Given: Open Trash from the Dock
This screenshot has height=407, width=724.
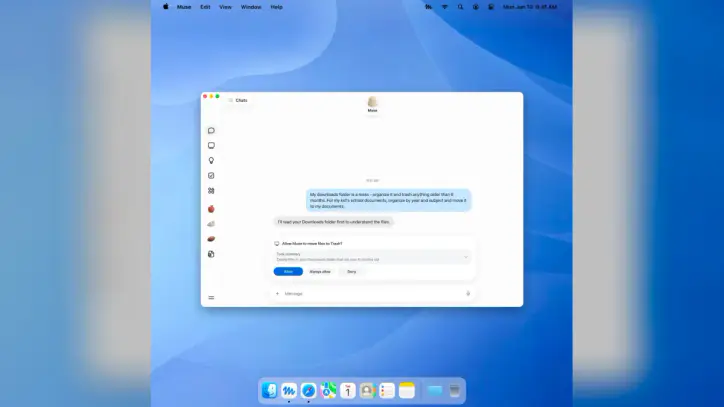Looking at the screenshot, I should (x=454, y=390).
